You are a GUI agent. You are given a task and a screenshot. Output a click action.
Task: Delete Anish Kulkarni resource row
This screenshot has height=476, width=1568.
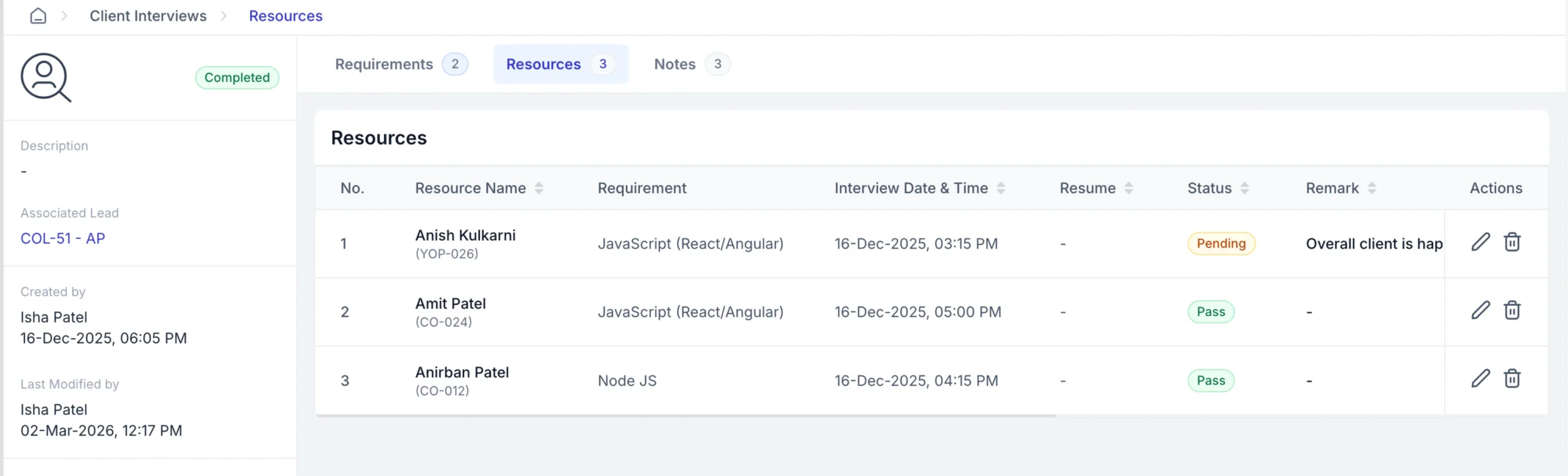click(x=1512, y=243)
